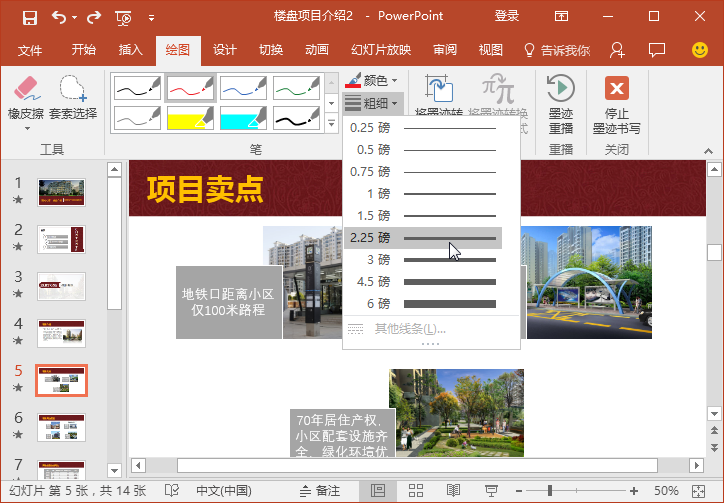The image size is (724, 503).
Task: Click the 告诉我你 tell-me search box
Action: point(557,50)
